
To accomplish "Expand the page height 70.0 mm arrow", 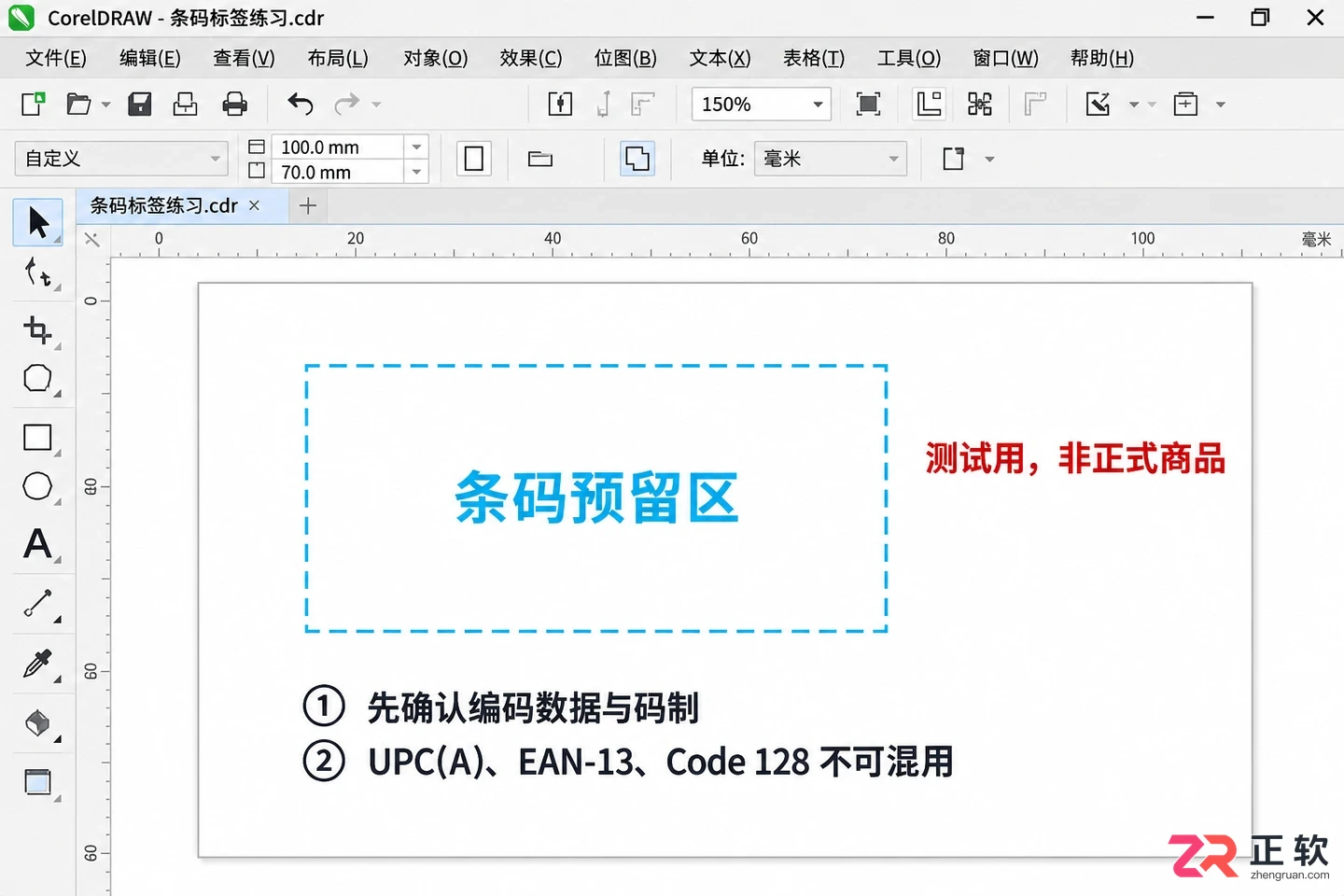I will click(x=416, y=172).
